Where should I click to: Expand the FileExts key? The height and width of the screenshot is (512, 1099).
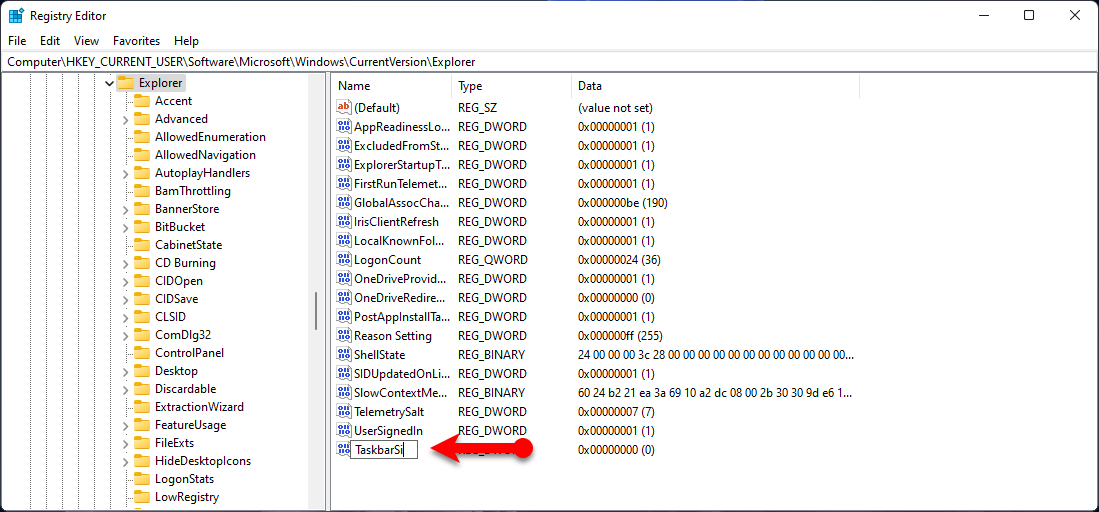point(125,443)
